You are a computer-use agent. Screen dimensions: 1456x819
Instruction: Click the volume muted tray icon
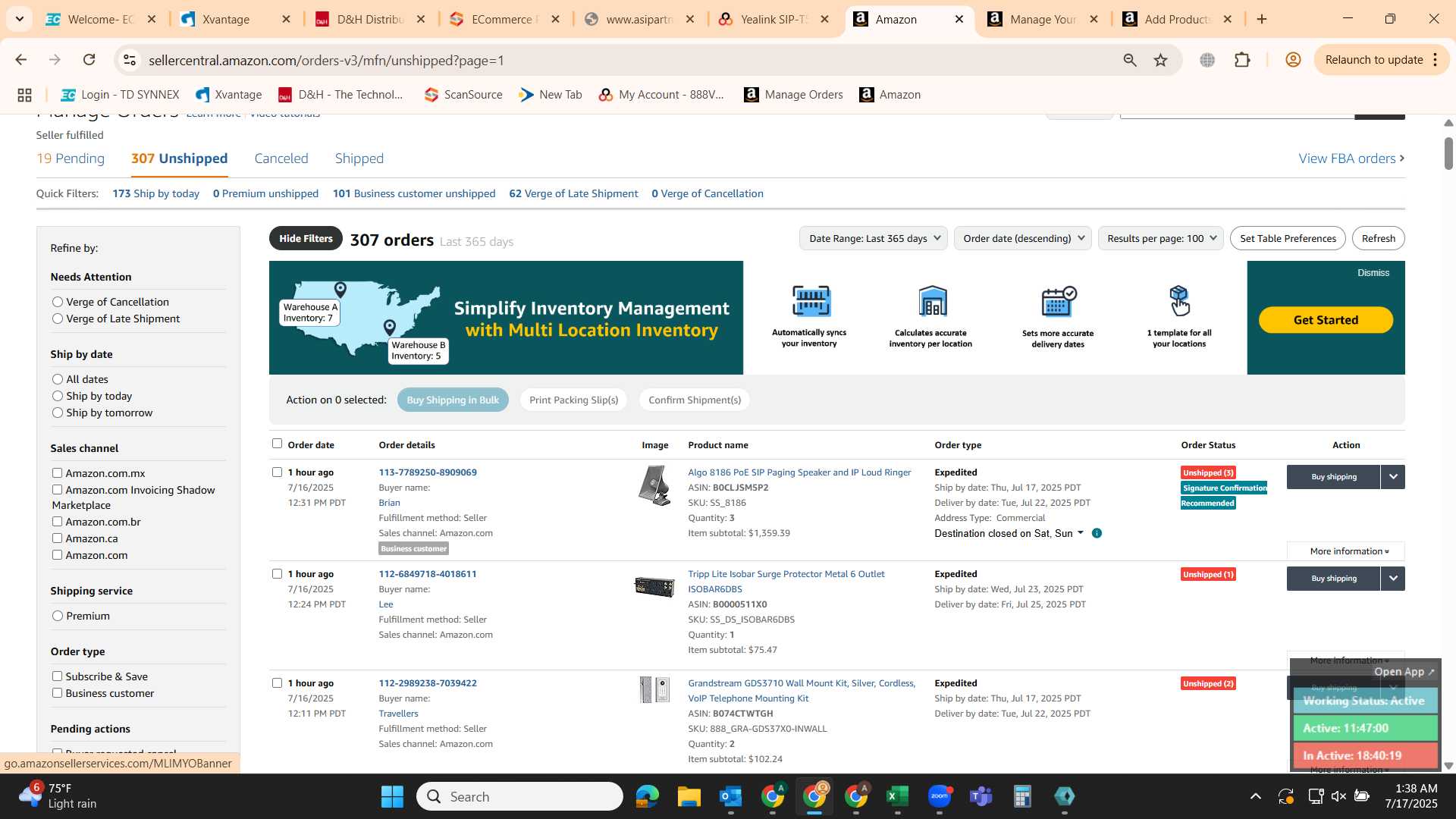1338,796
